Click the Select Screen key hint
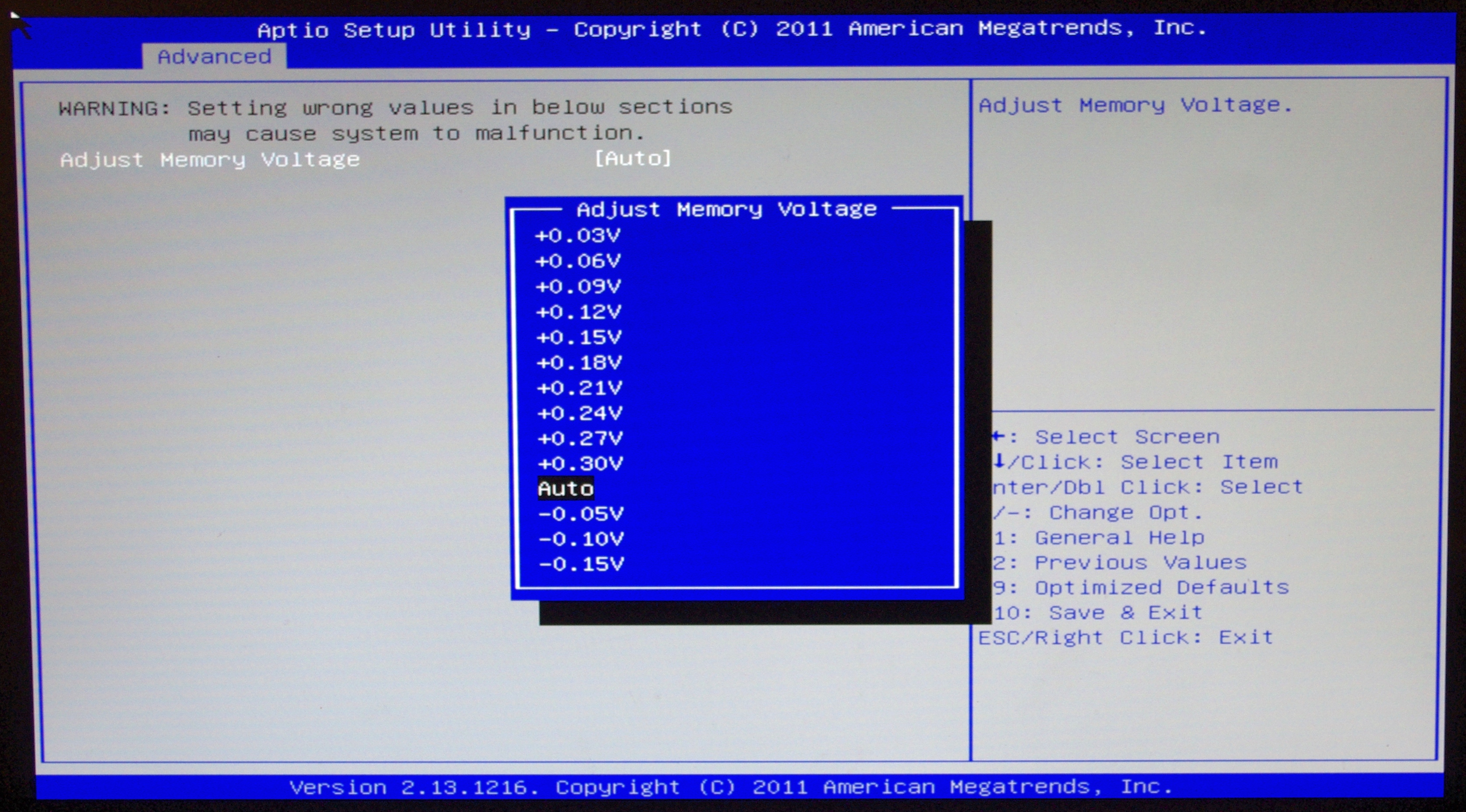The image size is (1466, 812). pyautogui.click(x=1106, y=437)
